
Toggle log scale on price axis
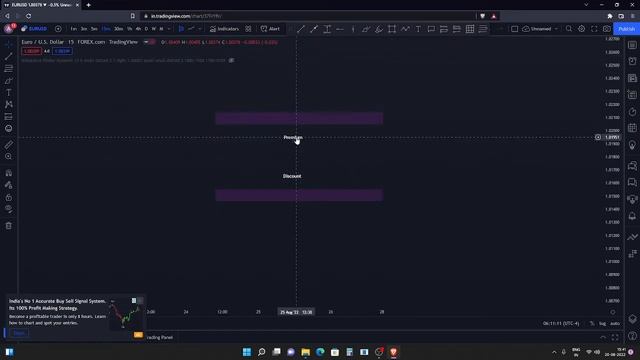tap(602, 323)
